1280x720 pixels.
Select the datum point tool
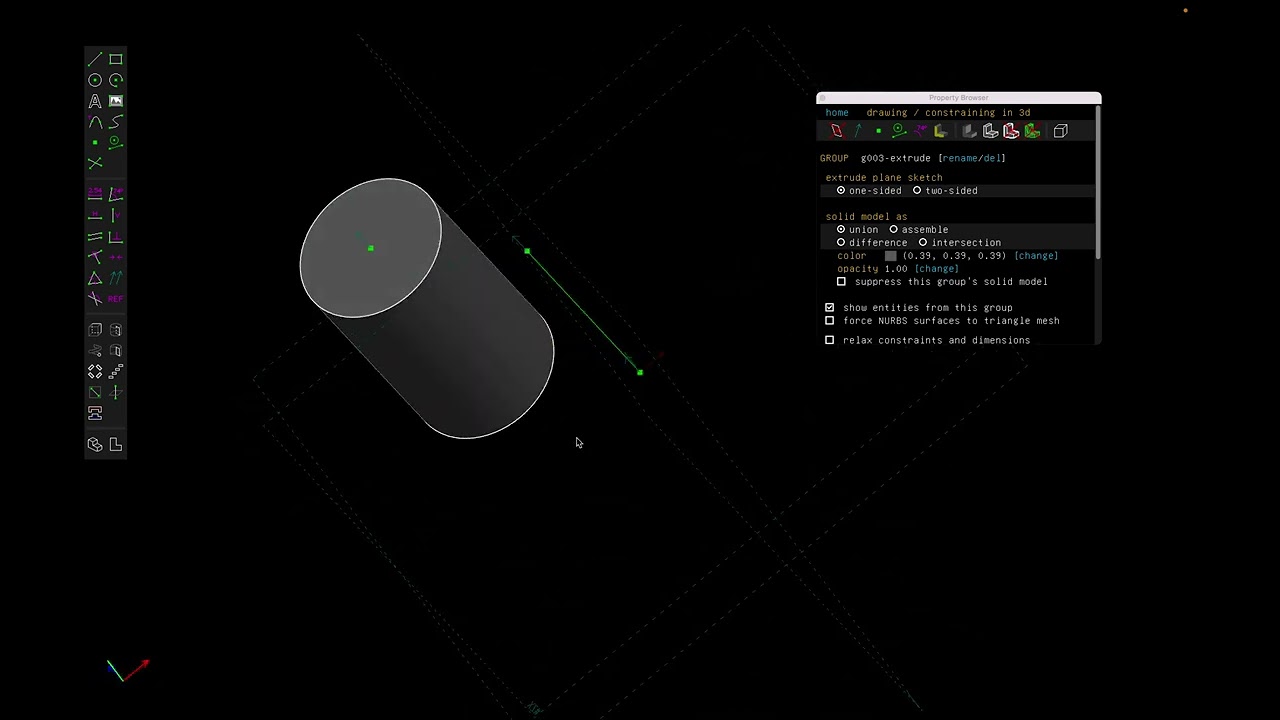pyautogui.click(x=95, y=143)
